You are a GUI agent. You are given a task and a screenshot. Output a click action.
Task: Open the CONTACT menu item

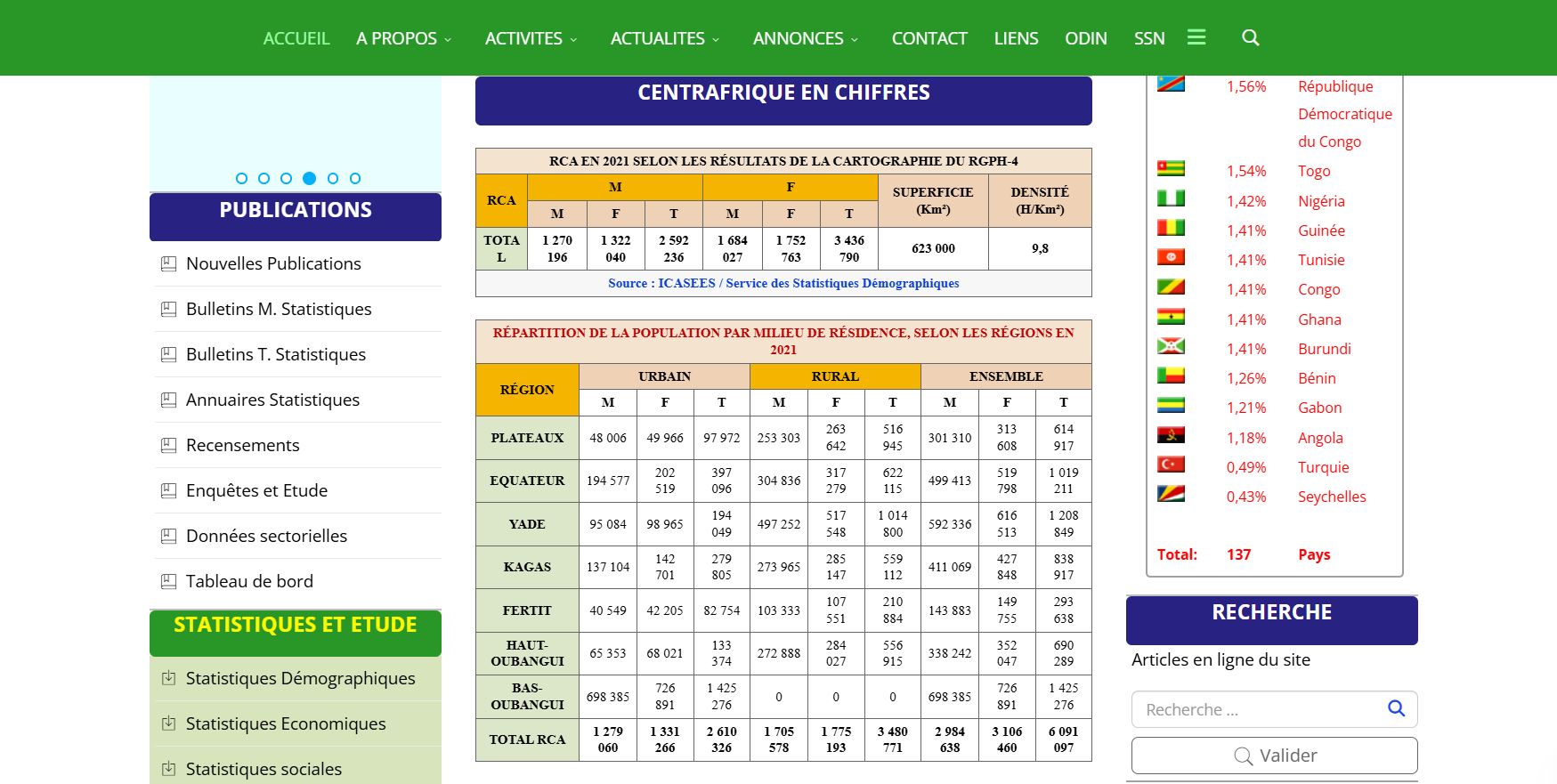coord(929,38)
